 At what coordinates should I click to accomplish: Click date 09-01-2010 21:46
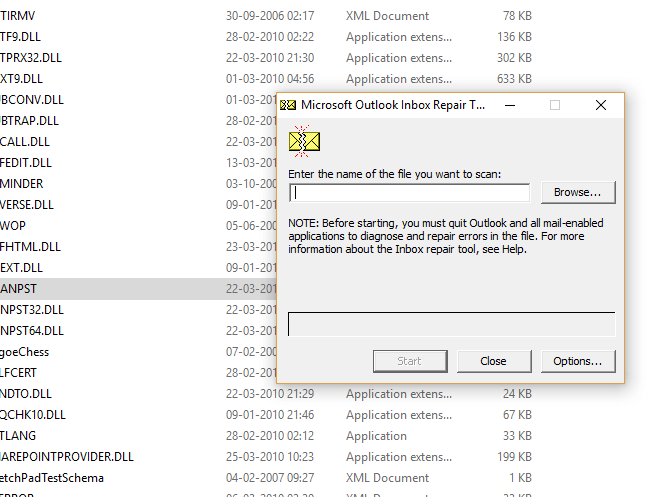(x=270, y=415)
